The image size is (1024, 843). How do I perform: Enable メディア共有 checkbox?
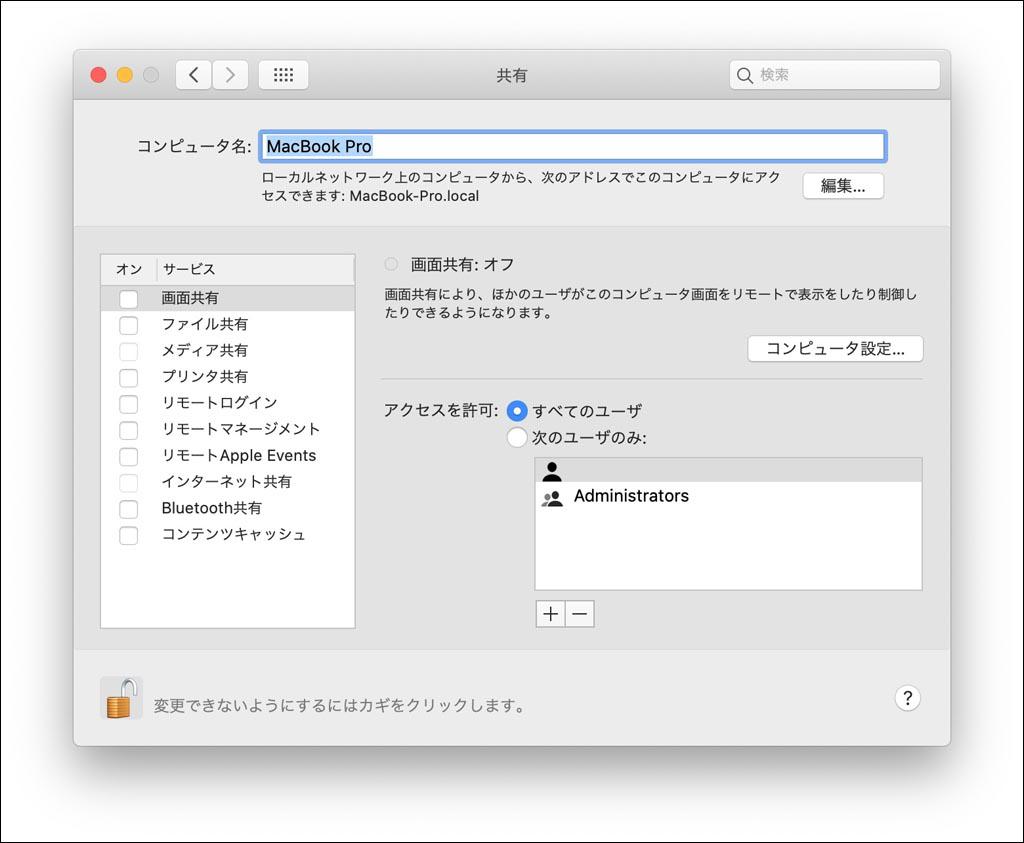[x=129, y=351]
